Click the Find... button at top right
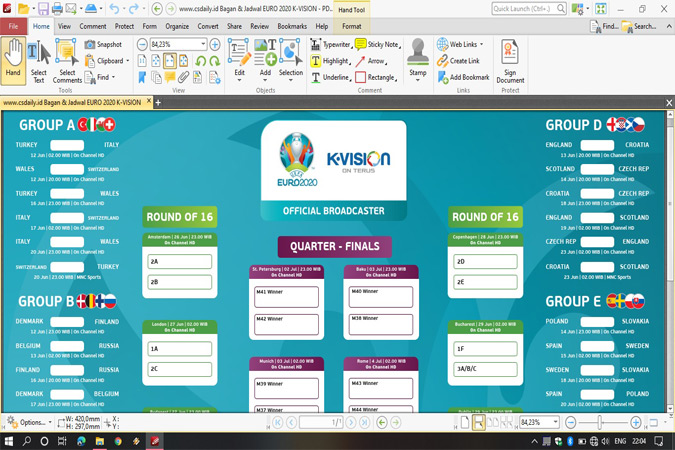Image resolution: width=675 pixels, height=450 pixels. pos(604,26)
